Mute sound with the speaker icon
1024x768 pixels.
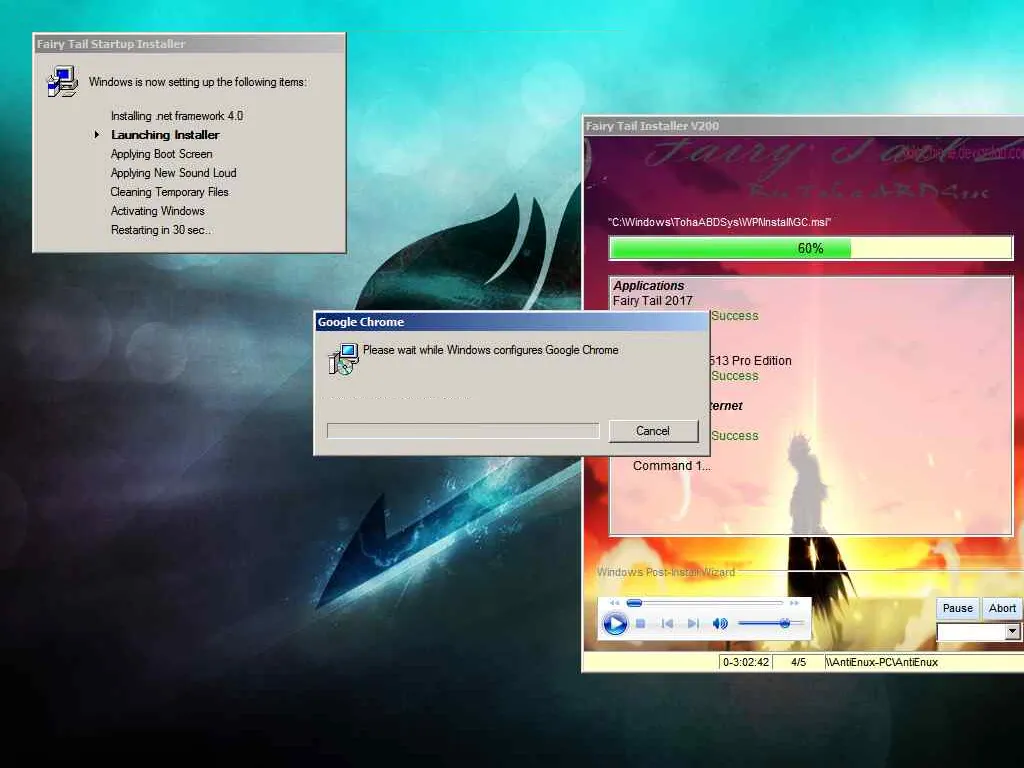pyautogui.click(x=720, y=624)
